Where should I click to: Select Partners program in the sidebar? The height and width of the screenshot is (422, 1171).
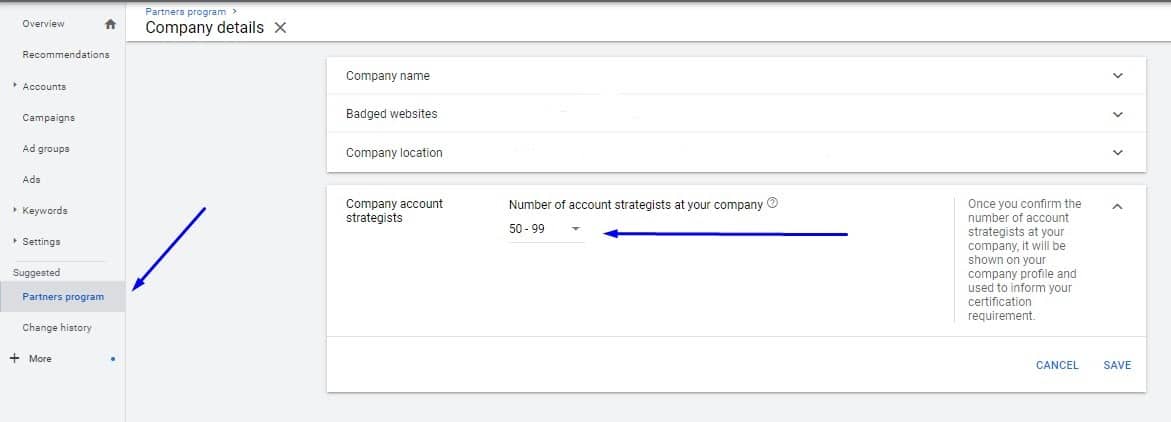pyautogui.click(x=63, y=297)
